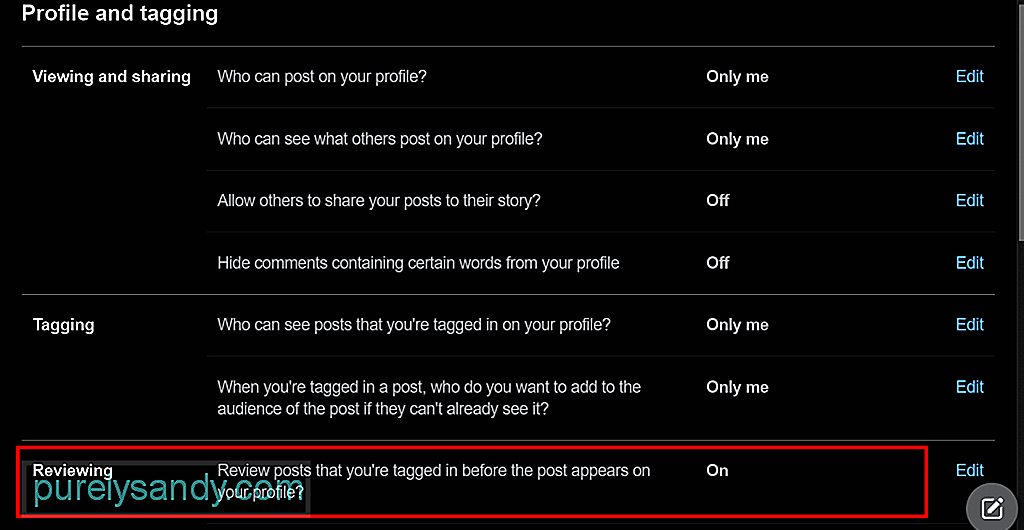Open the new message compose icon
Viewport: 1024px width, 530px height.
click(992, 507)
